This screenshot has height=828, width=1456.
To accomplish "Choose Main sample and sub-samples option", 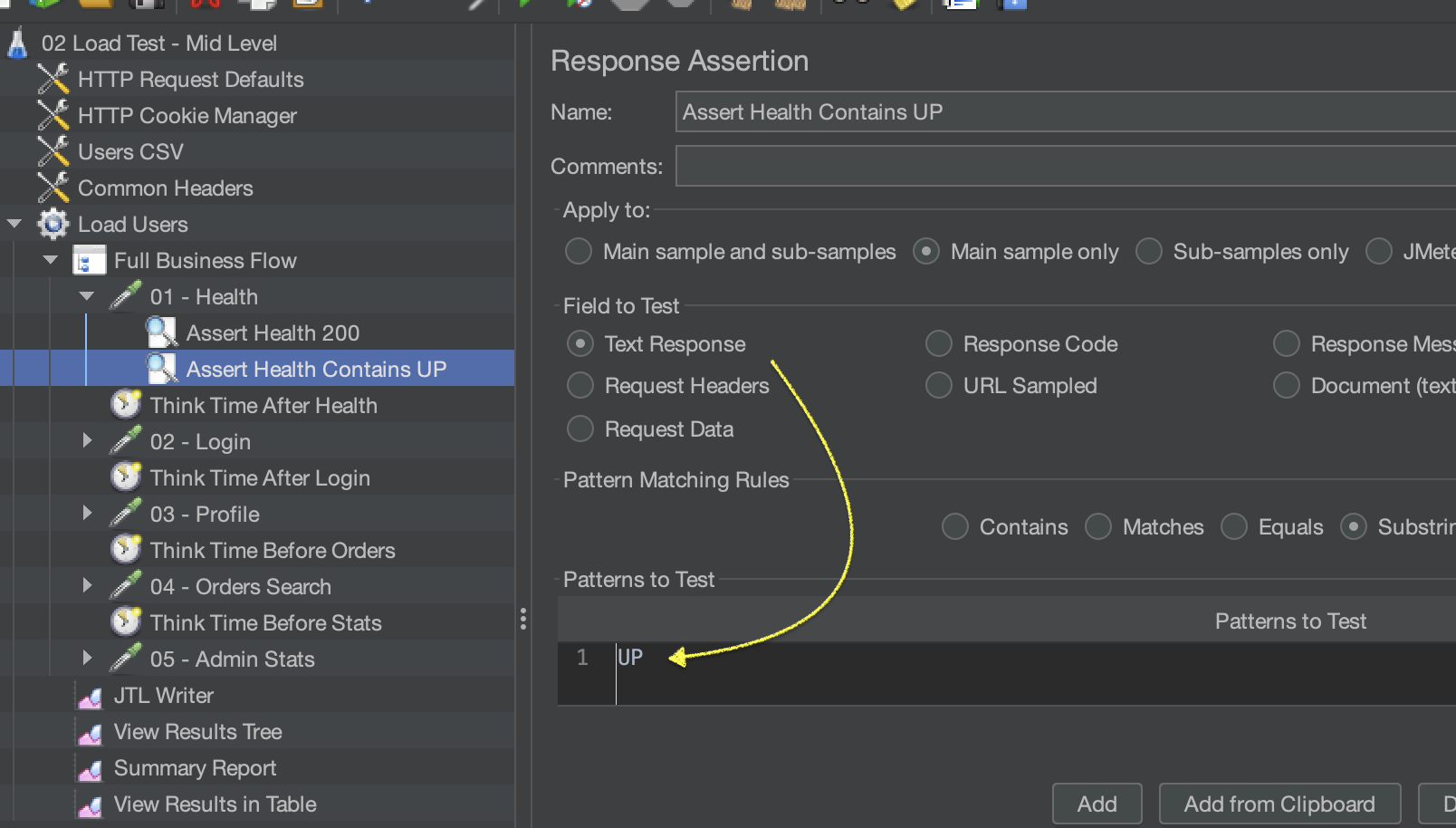I will (x=579, y=251).
